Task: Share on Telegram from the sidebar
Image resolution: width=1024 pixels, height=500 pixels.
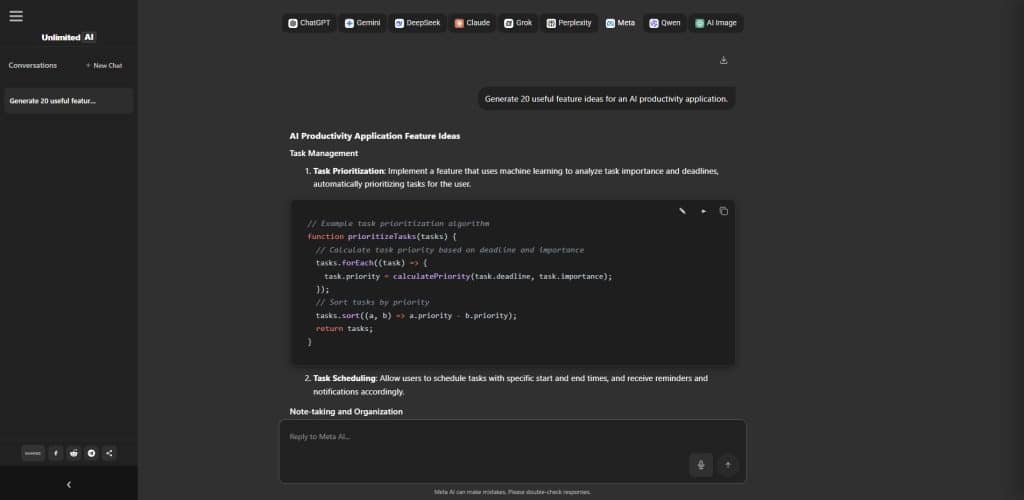Action: tap(91, 453)
